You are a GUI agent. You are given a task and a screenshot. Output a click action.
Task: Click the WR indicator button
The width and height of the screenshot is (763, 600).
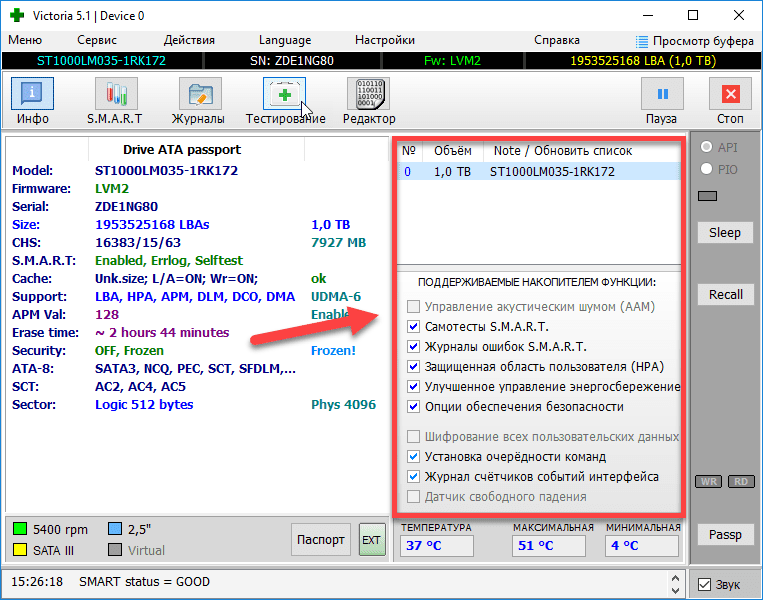click(708, 481)
